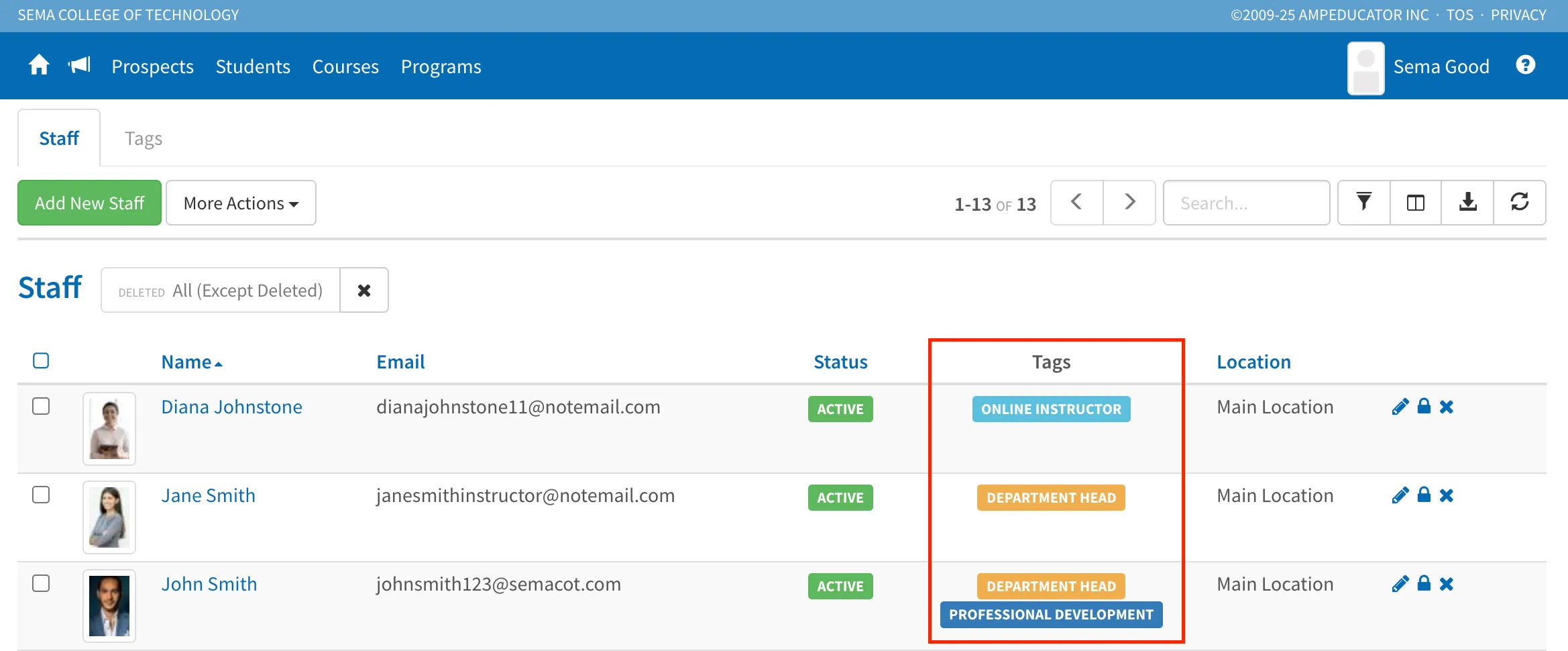Check the box for John Smith
1568x651 pixels.
pyautogui.click(x=41, y=583)
